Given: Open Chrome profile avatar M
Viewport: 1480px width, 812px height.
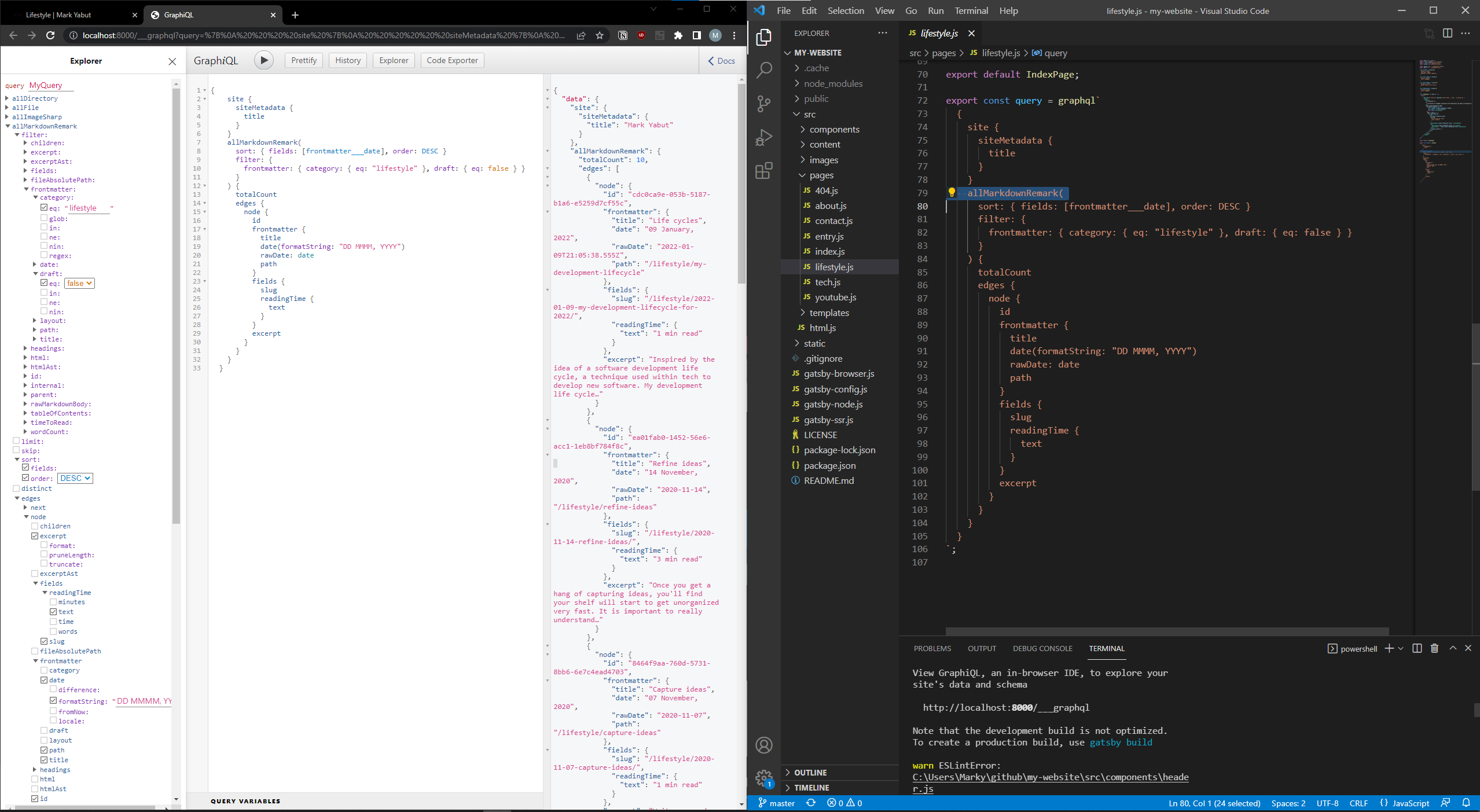Looking at the screenshot, I should pyautogui.click(x=716, y=35).
